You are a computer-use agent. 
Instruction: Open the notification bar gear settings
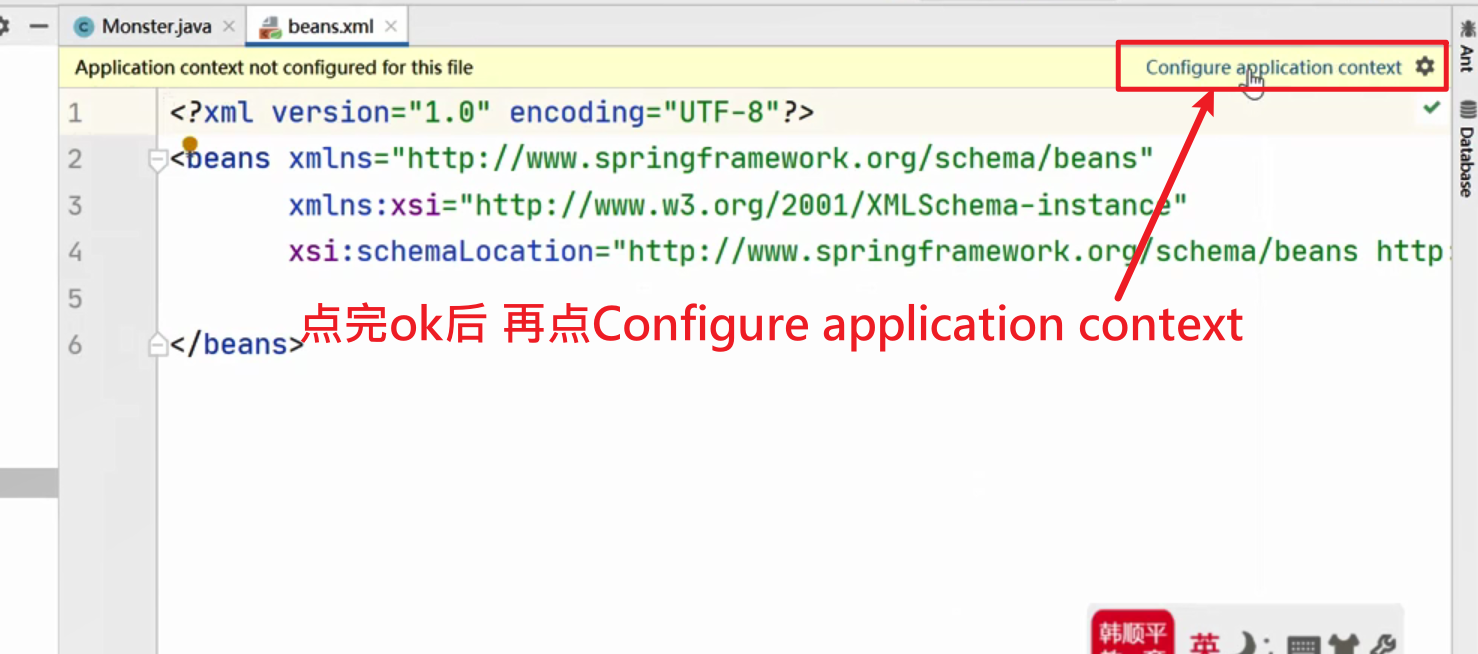(1424, 66)
